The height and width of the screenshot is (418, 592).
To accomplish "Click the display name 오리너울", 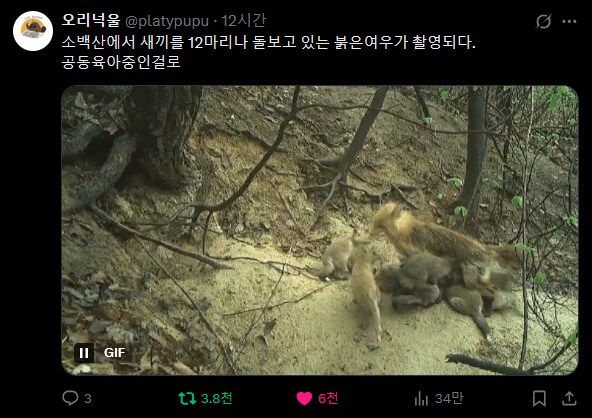I will pos(91,20).
